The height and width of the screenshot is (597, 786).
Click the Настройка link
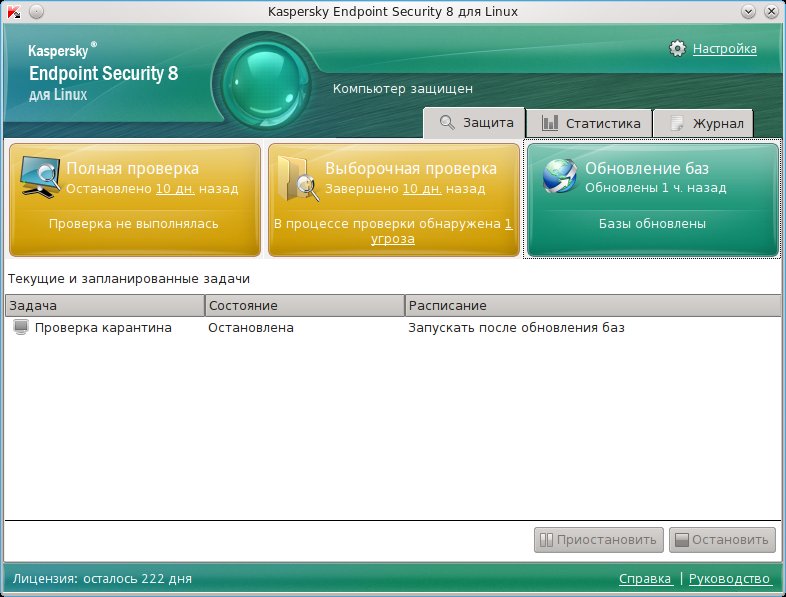coord(724,49)
